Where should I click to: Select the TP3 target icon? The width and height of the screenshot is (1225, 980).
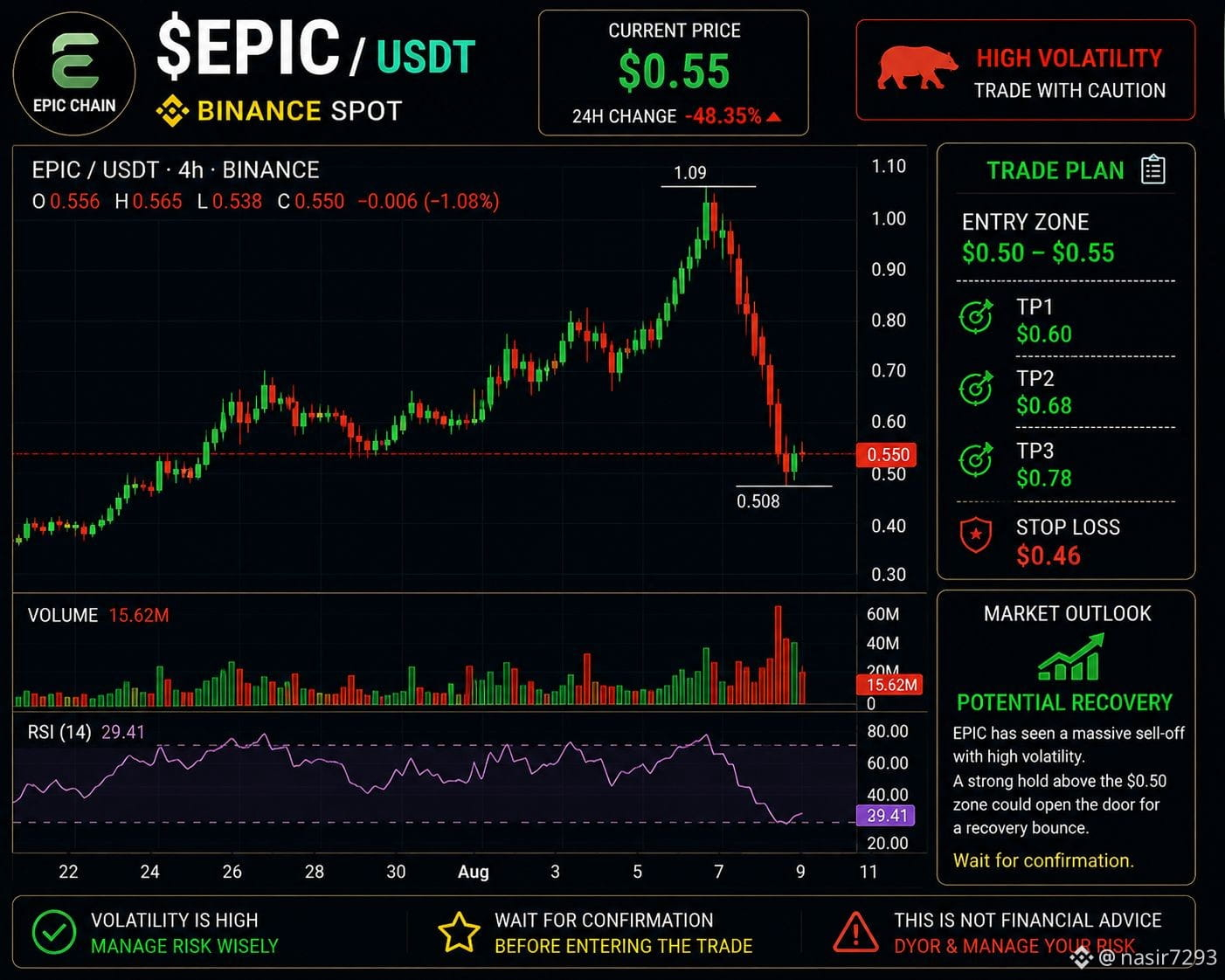click(977, 459)
